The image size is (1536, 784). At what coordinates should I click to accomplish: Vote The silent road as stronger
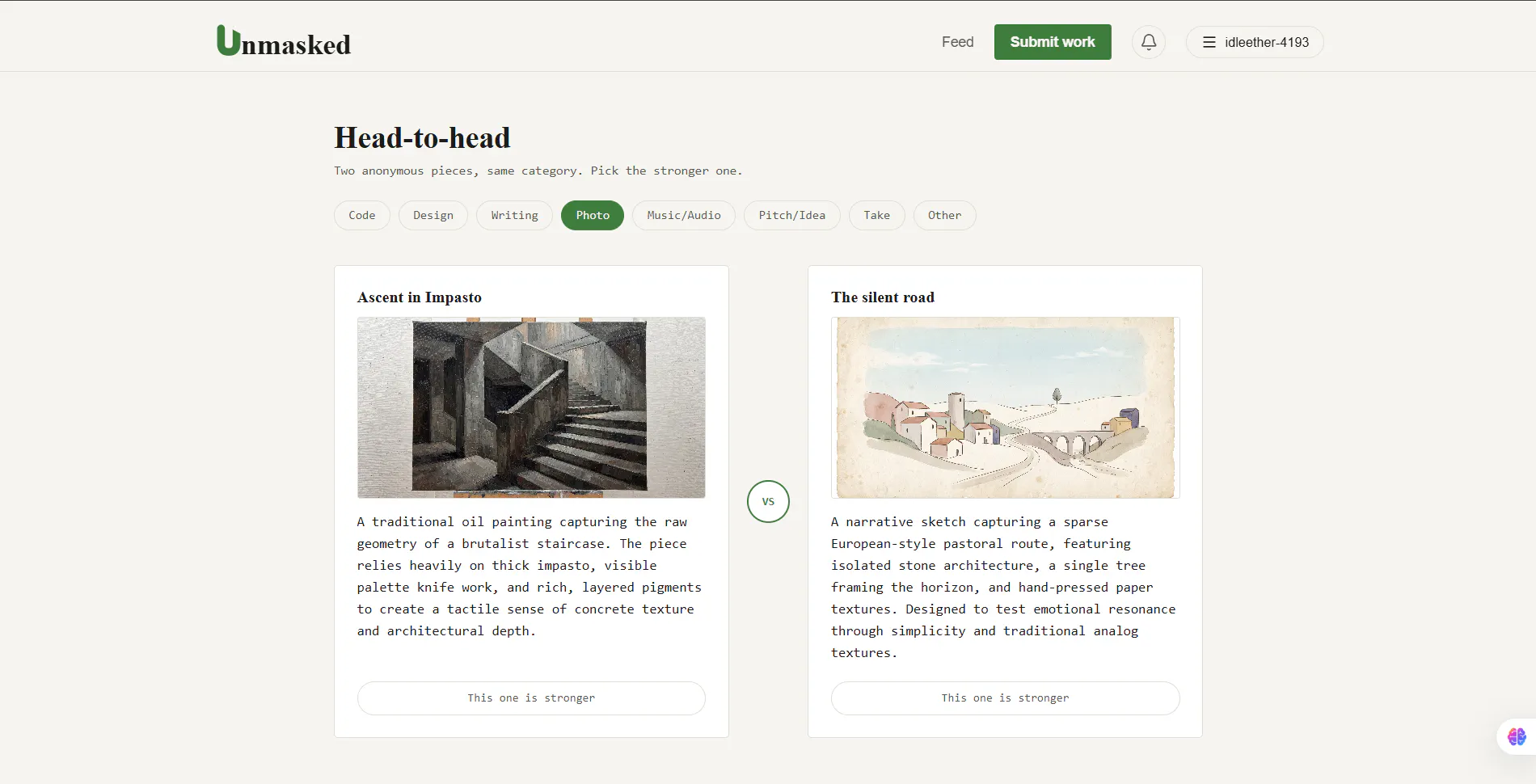click(1005, 698)
